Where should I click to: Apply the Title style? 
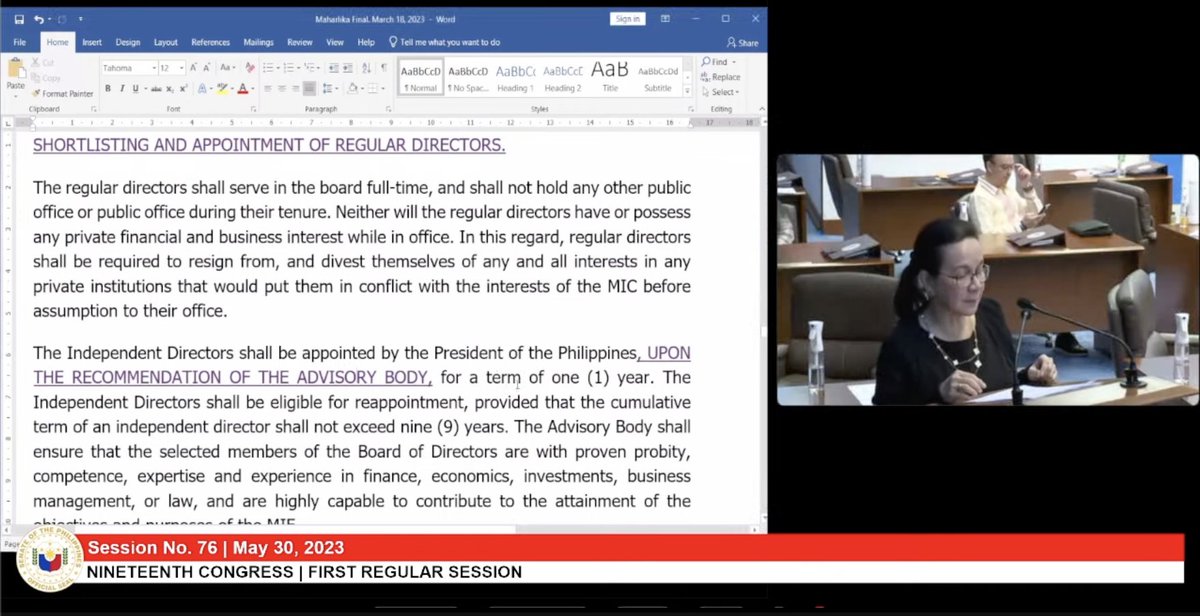[x=610, y=76]
